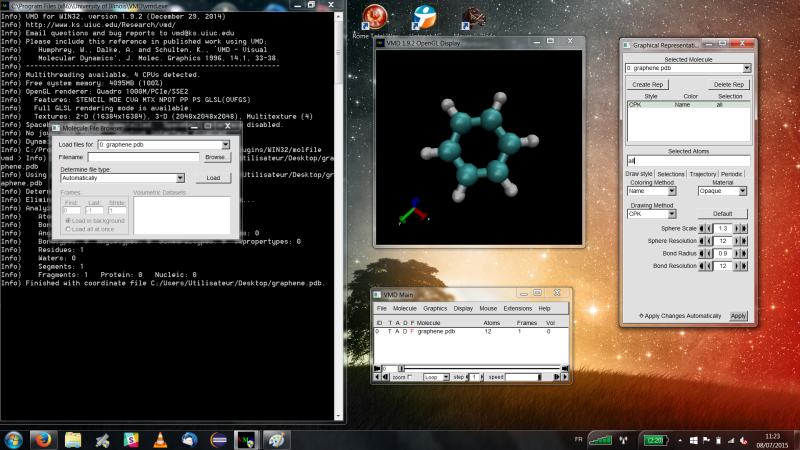Open the Loop mode dropdown
The image size is (800, 450).
(447, 378)
